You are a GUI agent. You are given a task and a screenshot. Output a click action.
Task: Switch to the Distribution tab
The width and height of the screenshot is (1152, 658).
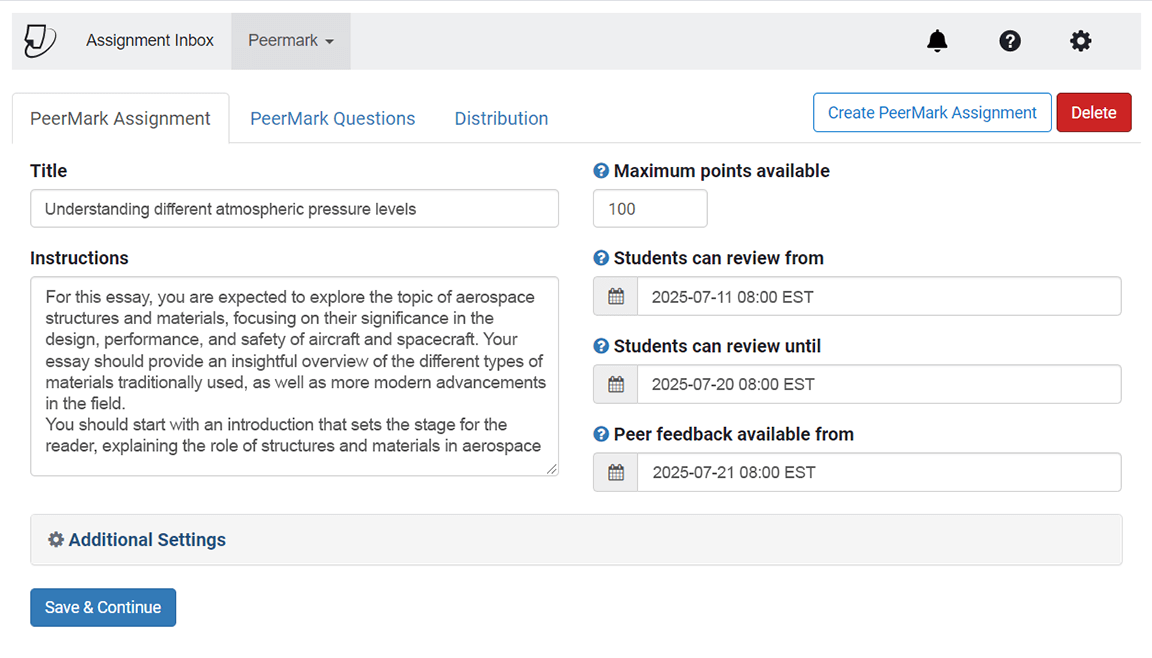501,118
